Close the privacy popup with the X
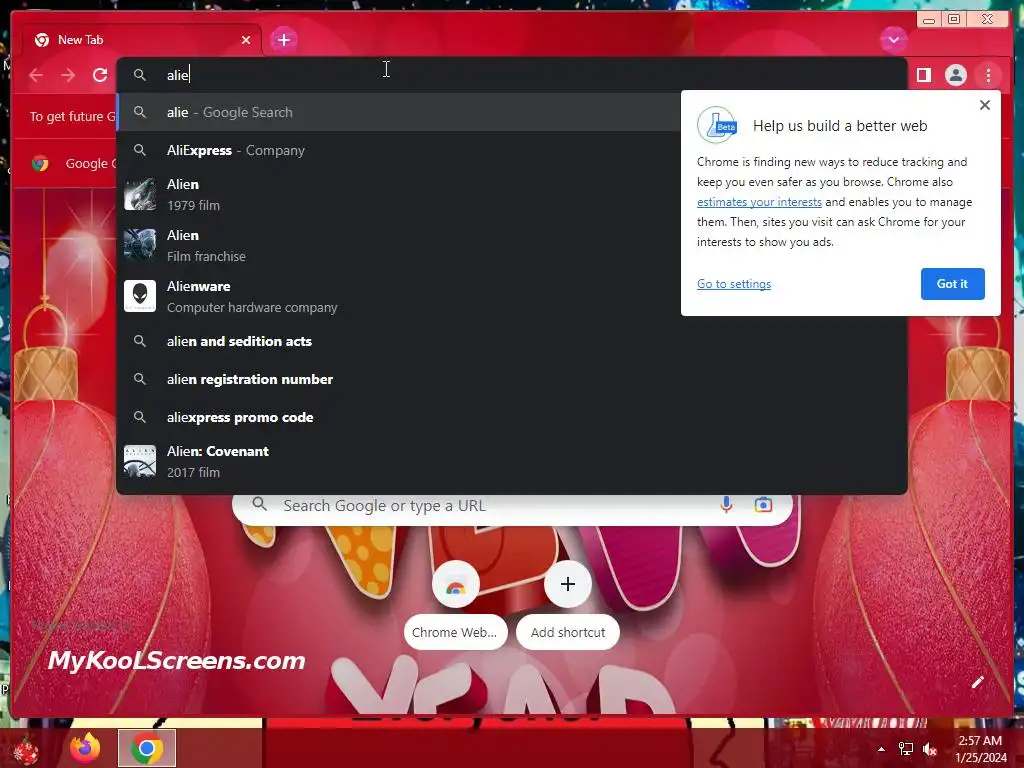The height and width of the screenshot is (768, 1024). point(985,105)
